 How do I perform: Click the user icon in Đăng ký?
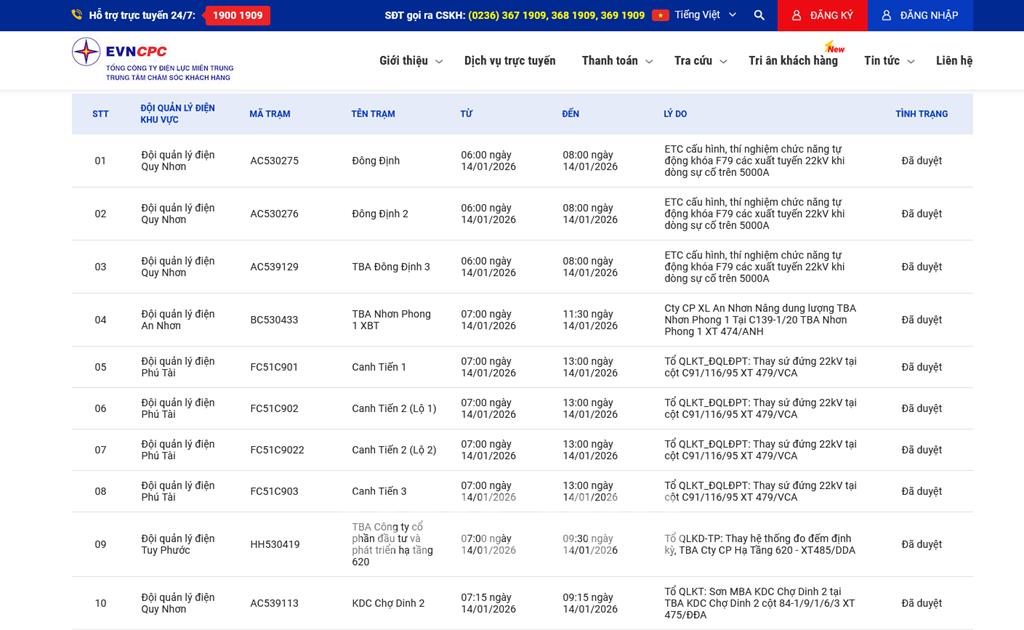(796, 15)
